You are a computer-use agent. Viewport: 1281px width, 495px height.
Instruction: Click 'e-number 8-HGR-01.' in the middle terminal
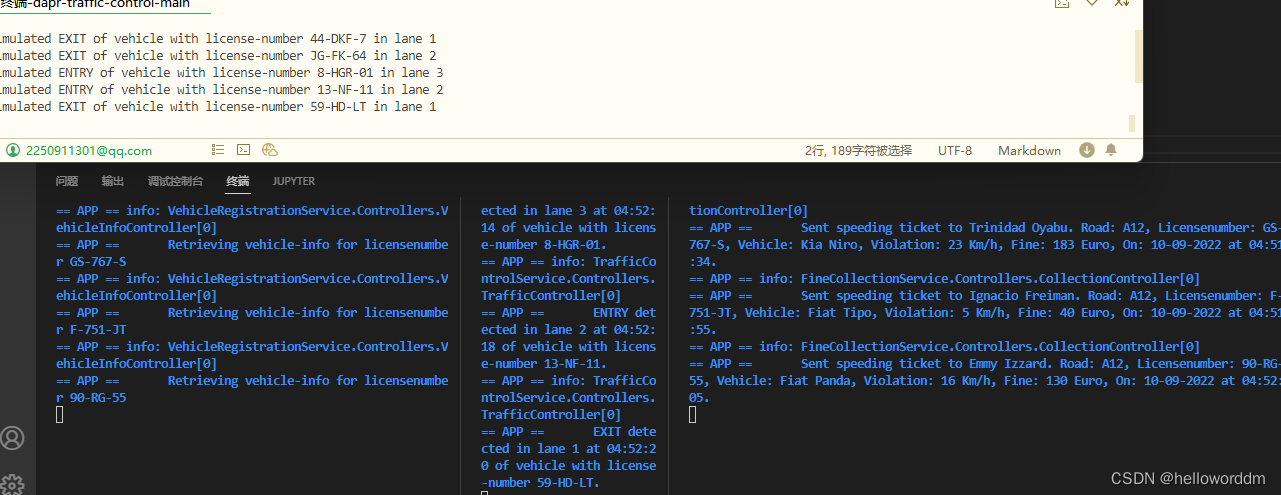544,245
